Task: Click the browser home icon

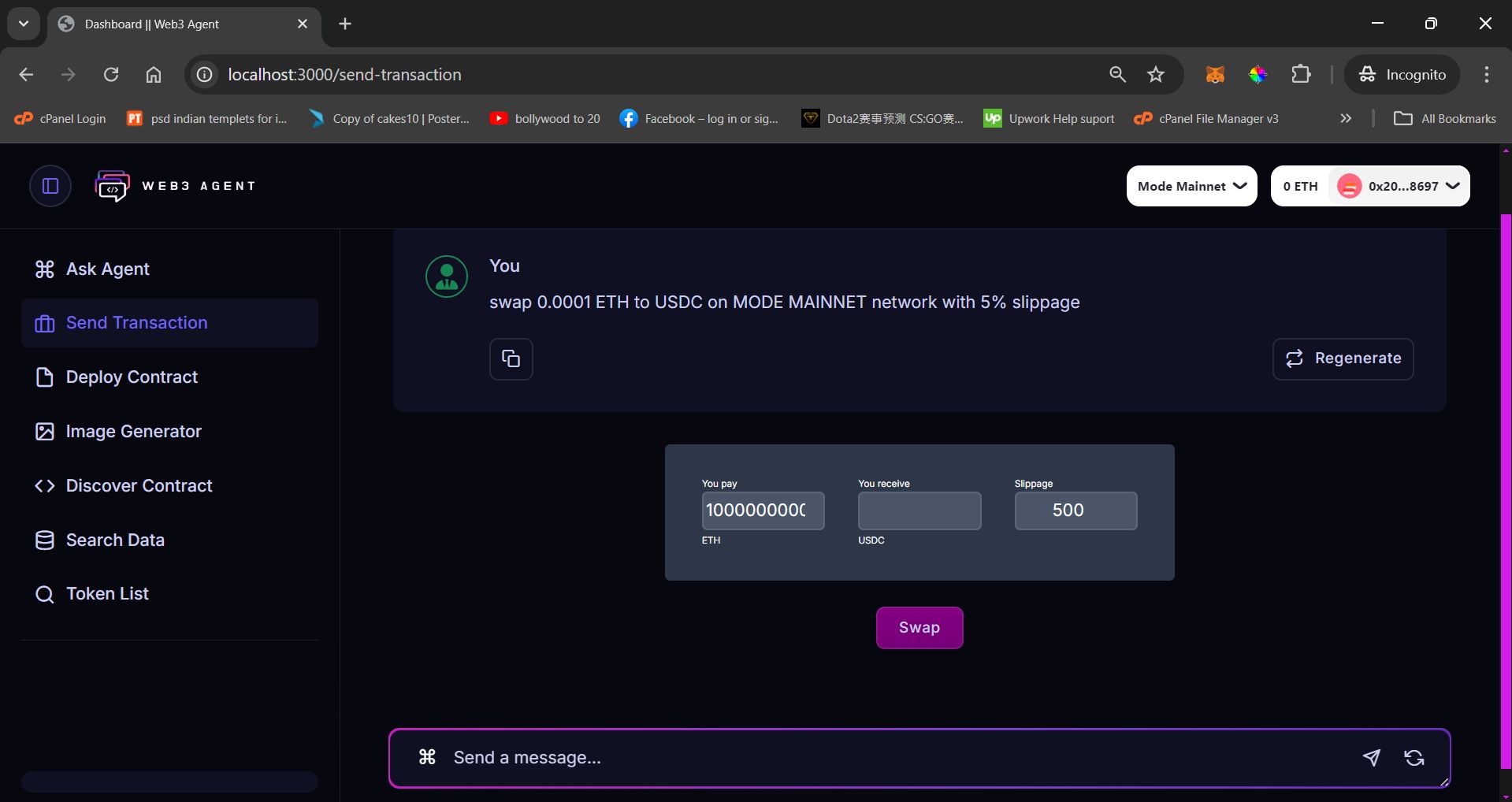Action: coord(154,75)
